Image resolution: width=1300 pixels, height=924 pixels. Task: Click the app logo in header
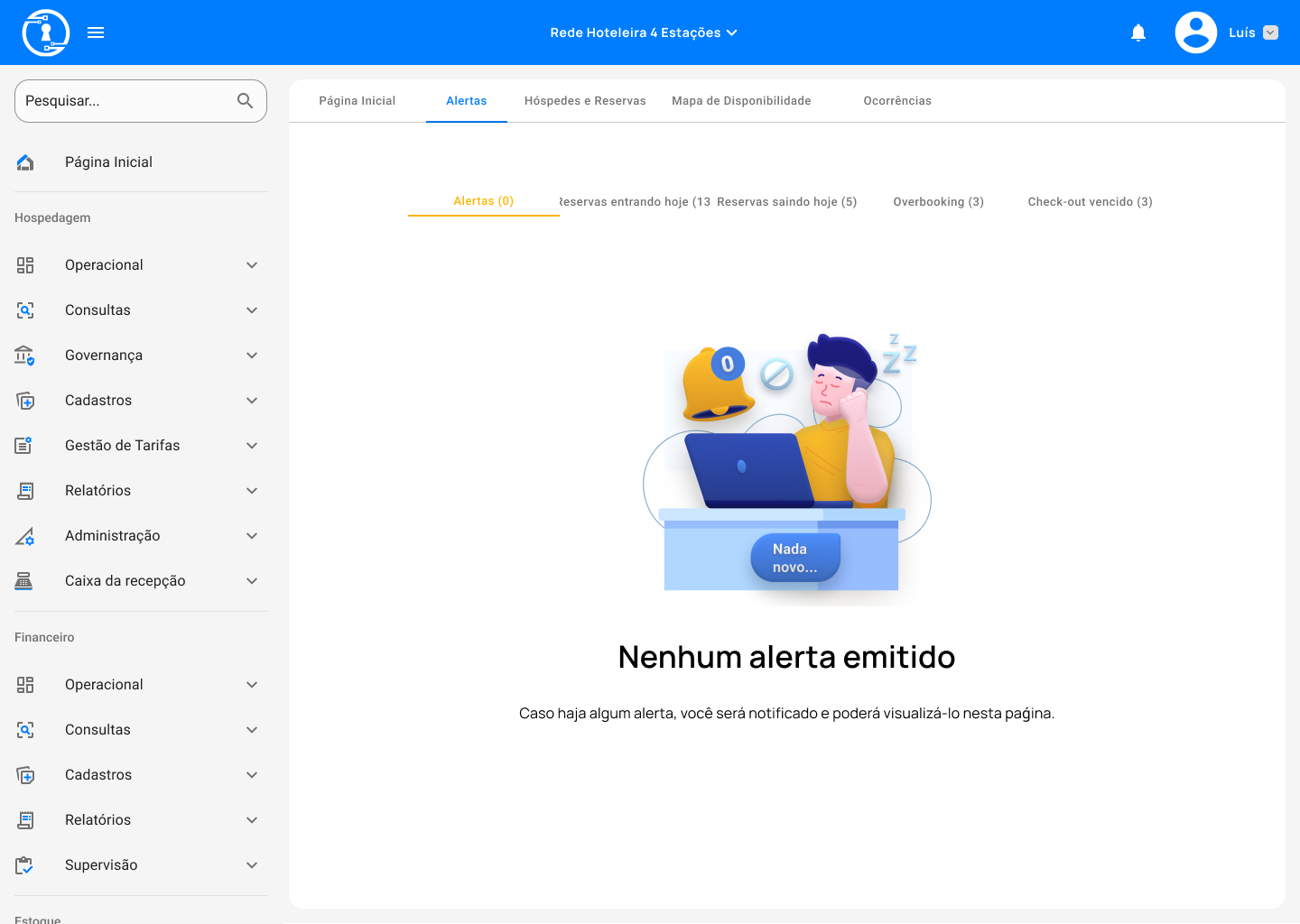pos(45,32)
